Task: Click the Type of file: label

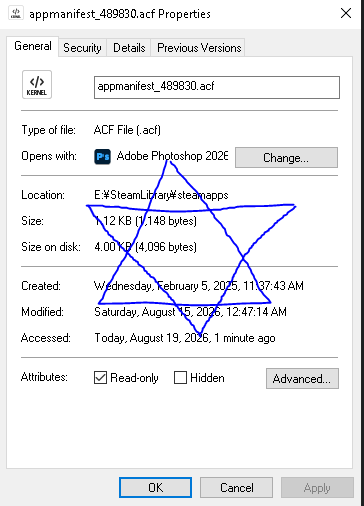Action: [49, 130]
